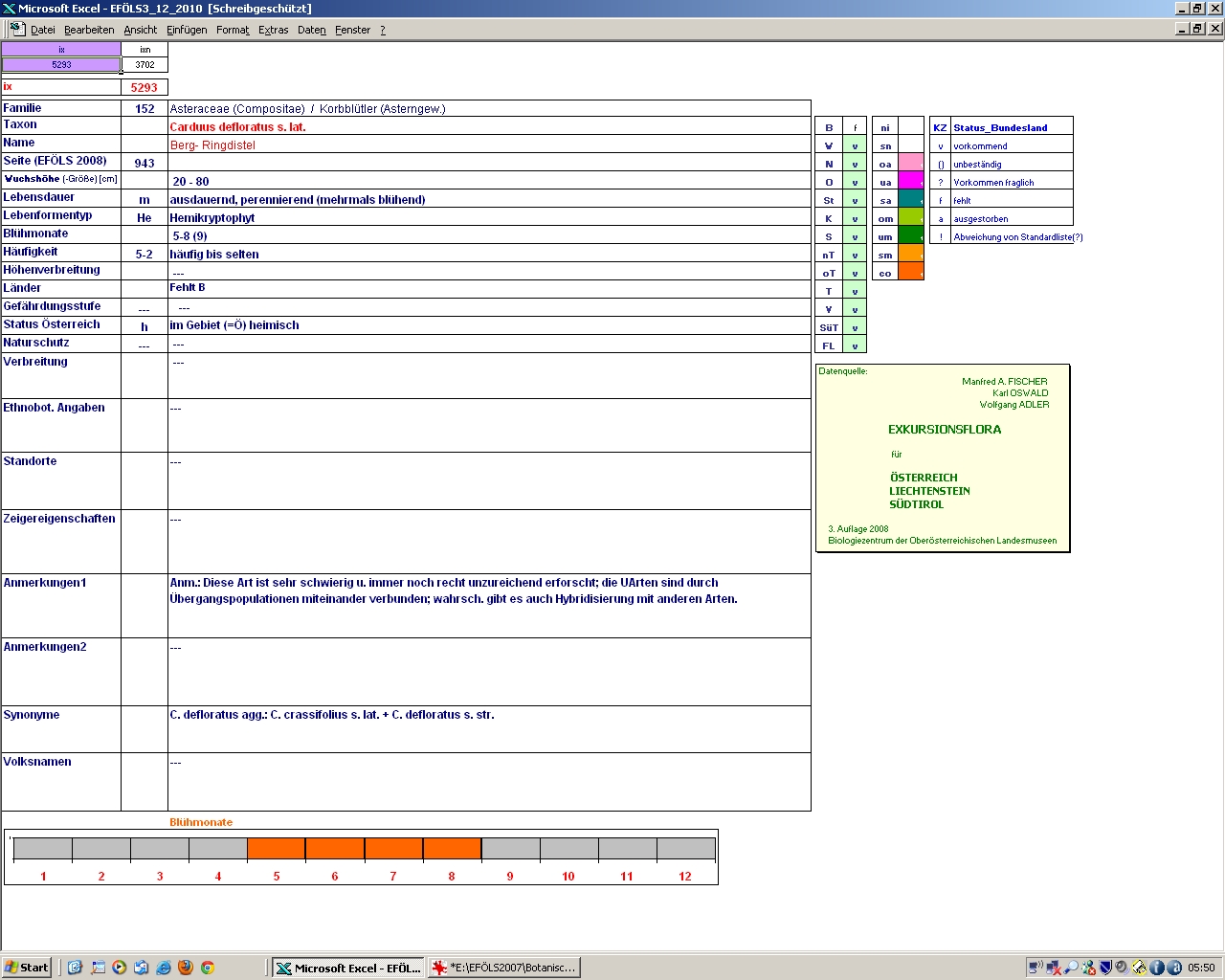
Task: Click the 'ausgestorben' legend entry
Action: [980, 219]
